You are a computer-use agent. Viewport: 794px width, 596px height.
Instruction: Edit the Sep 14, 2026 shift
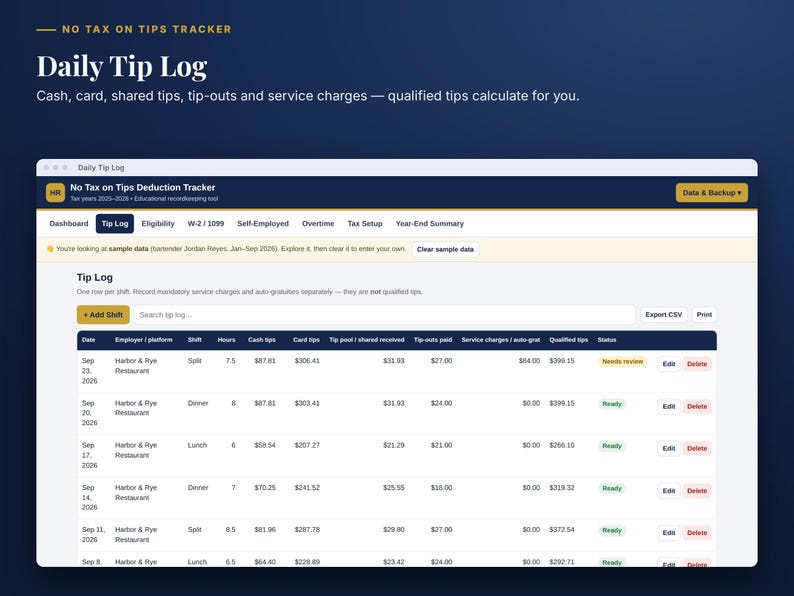(x=669, y=491)
